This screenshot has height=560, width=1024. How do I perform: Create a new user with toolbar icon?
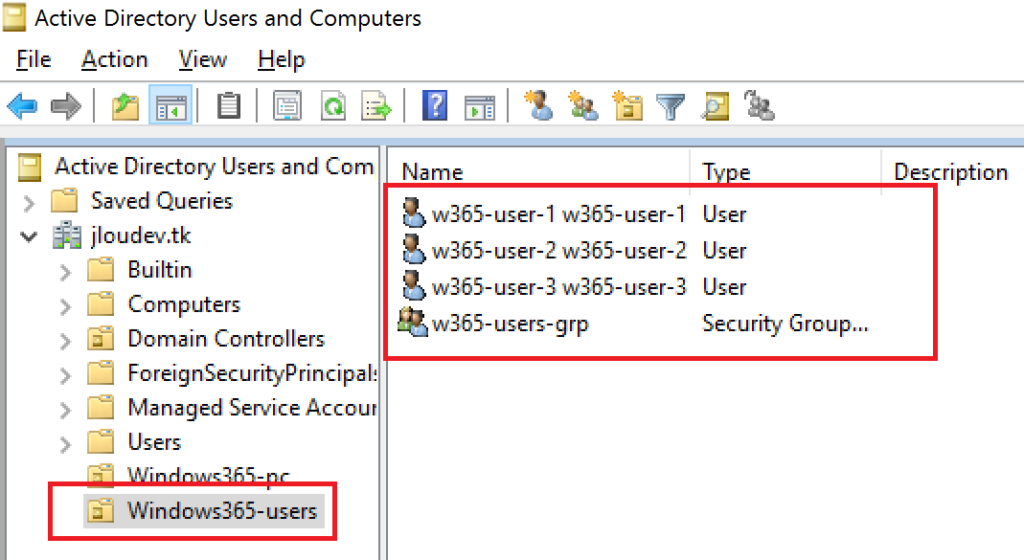point(539,105)
